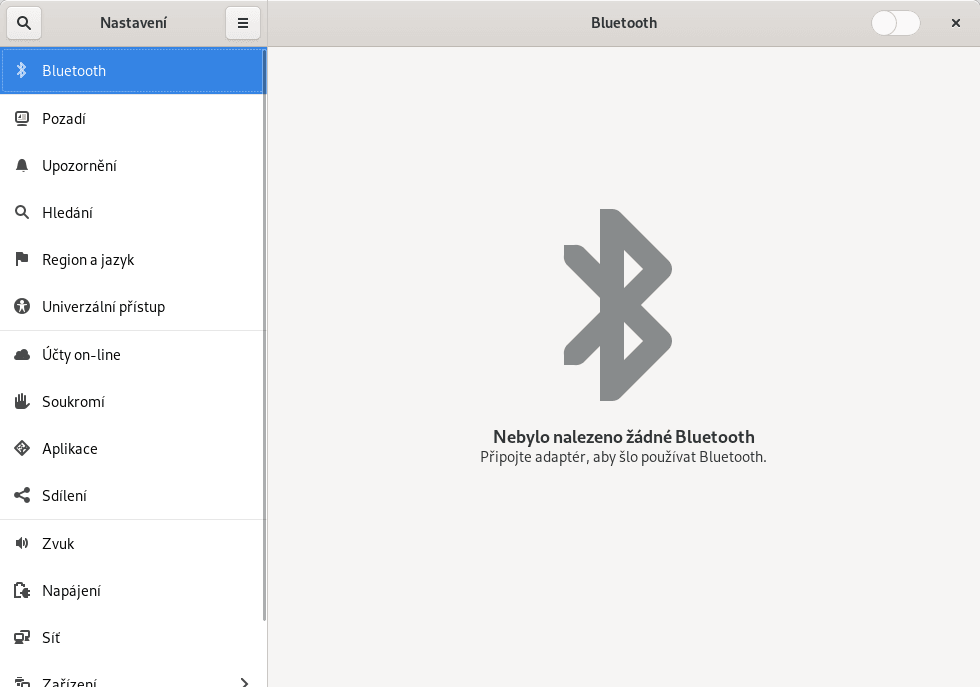Click the Účty on-line cloud icon

pos(22,354)
